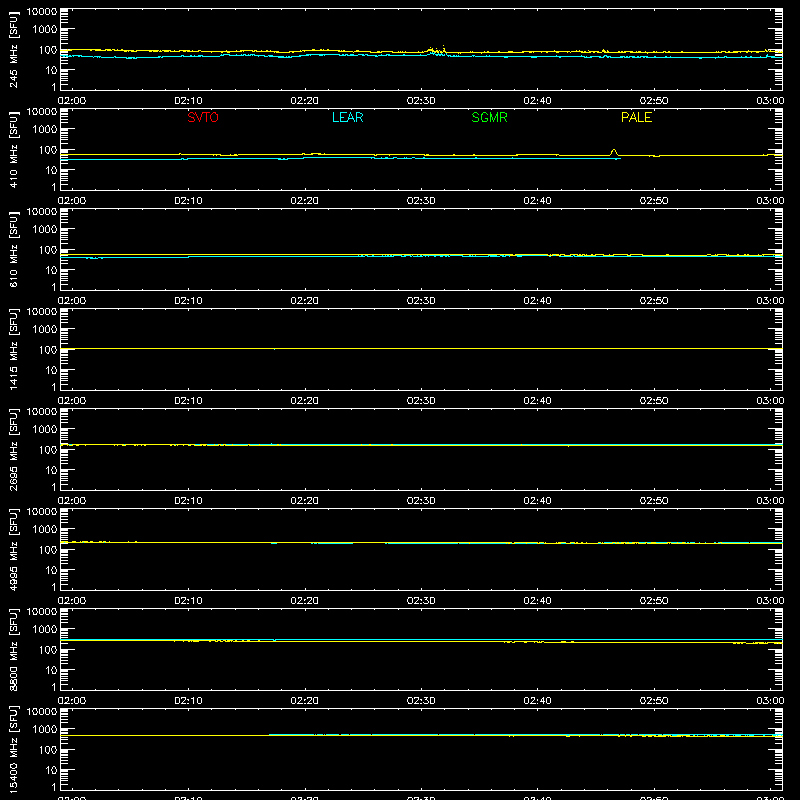Click the green SGMR legend label
800x800 pixels.
click(489, 117)
